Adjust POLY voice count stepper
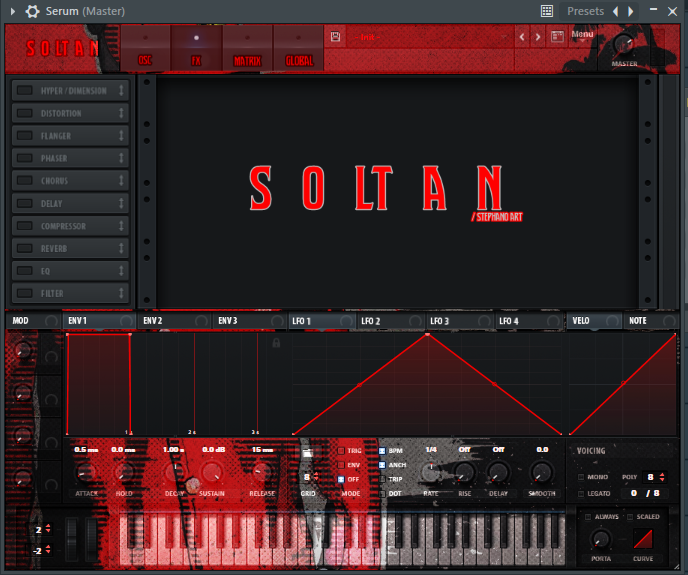The height and width of the screenshot is (575, 688). coord(662,477)
